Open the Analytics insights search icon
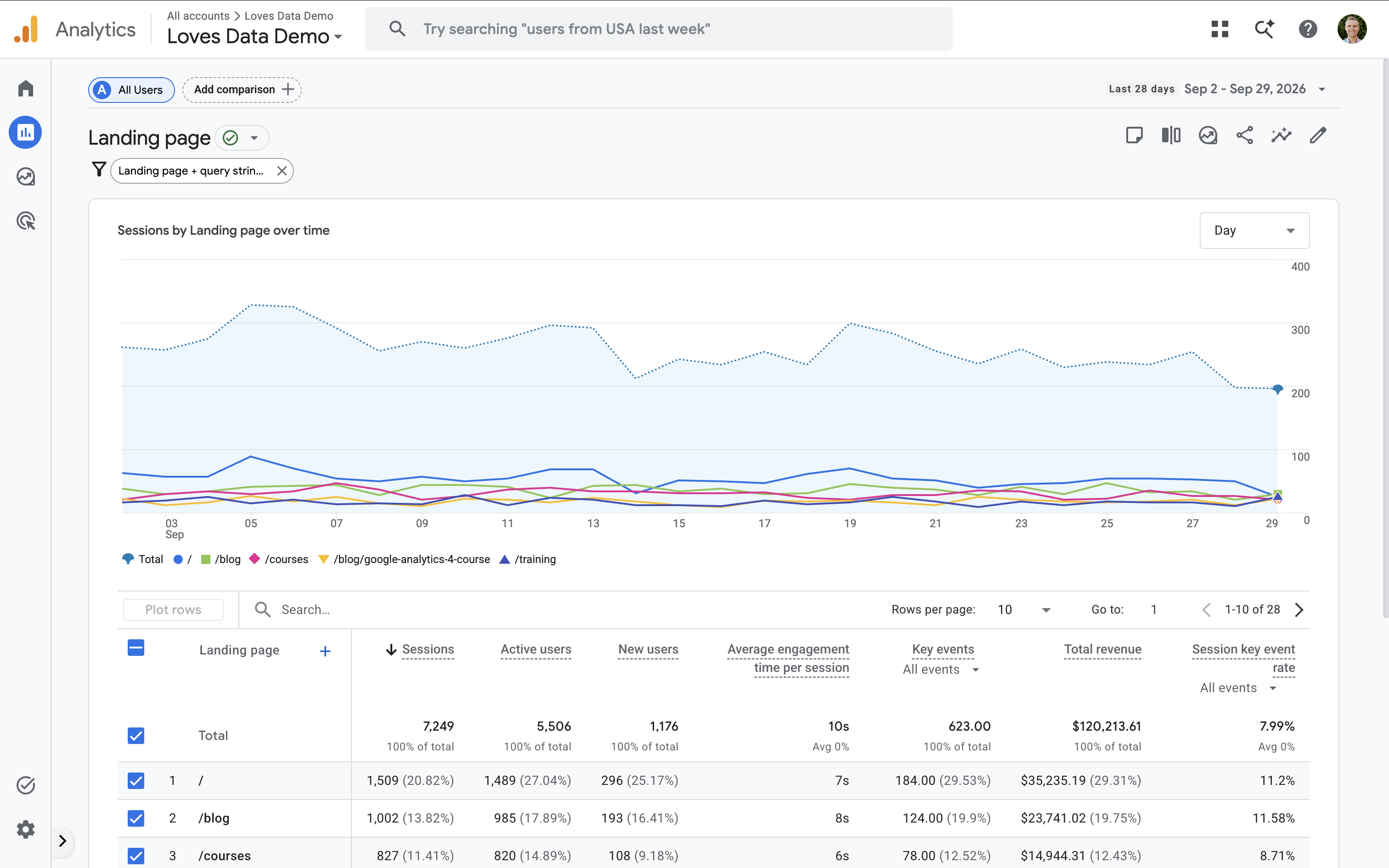This screenshot has height=868, width=1389. 1264,28
